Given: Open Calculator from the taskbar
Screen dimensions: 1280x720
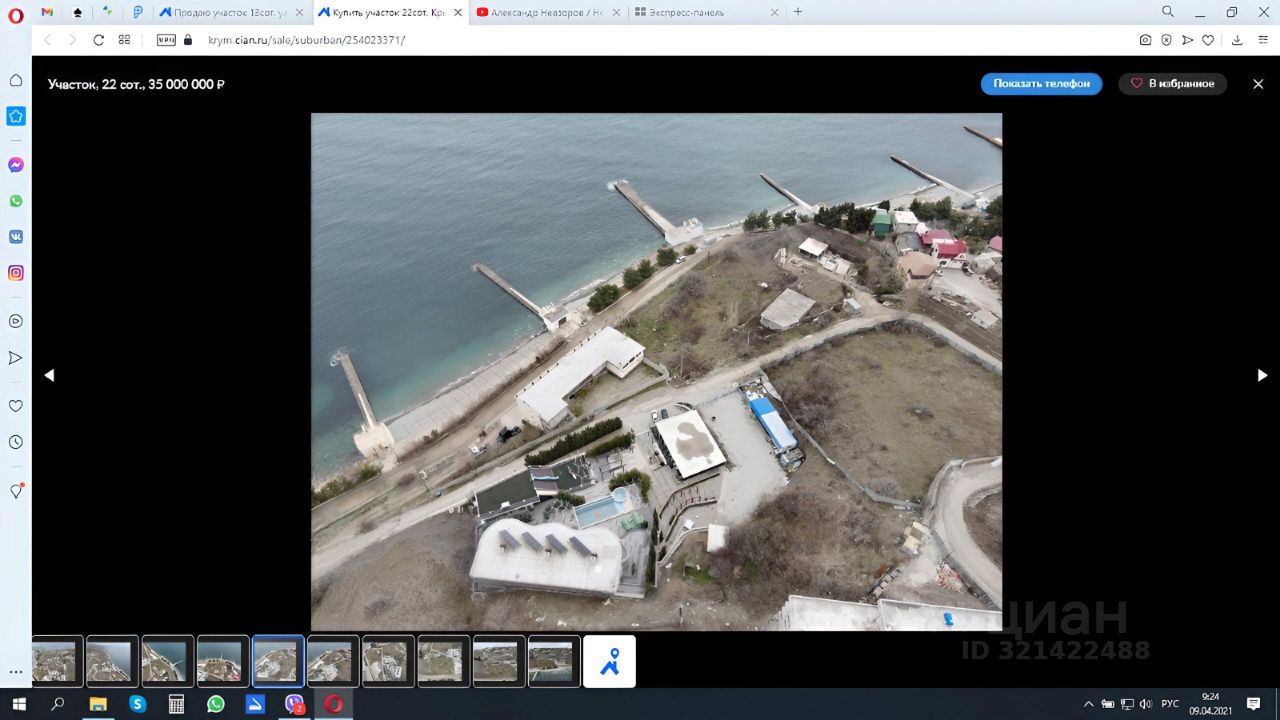Looking at the screenshot, I should click(x=176, y=704).
